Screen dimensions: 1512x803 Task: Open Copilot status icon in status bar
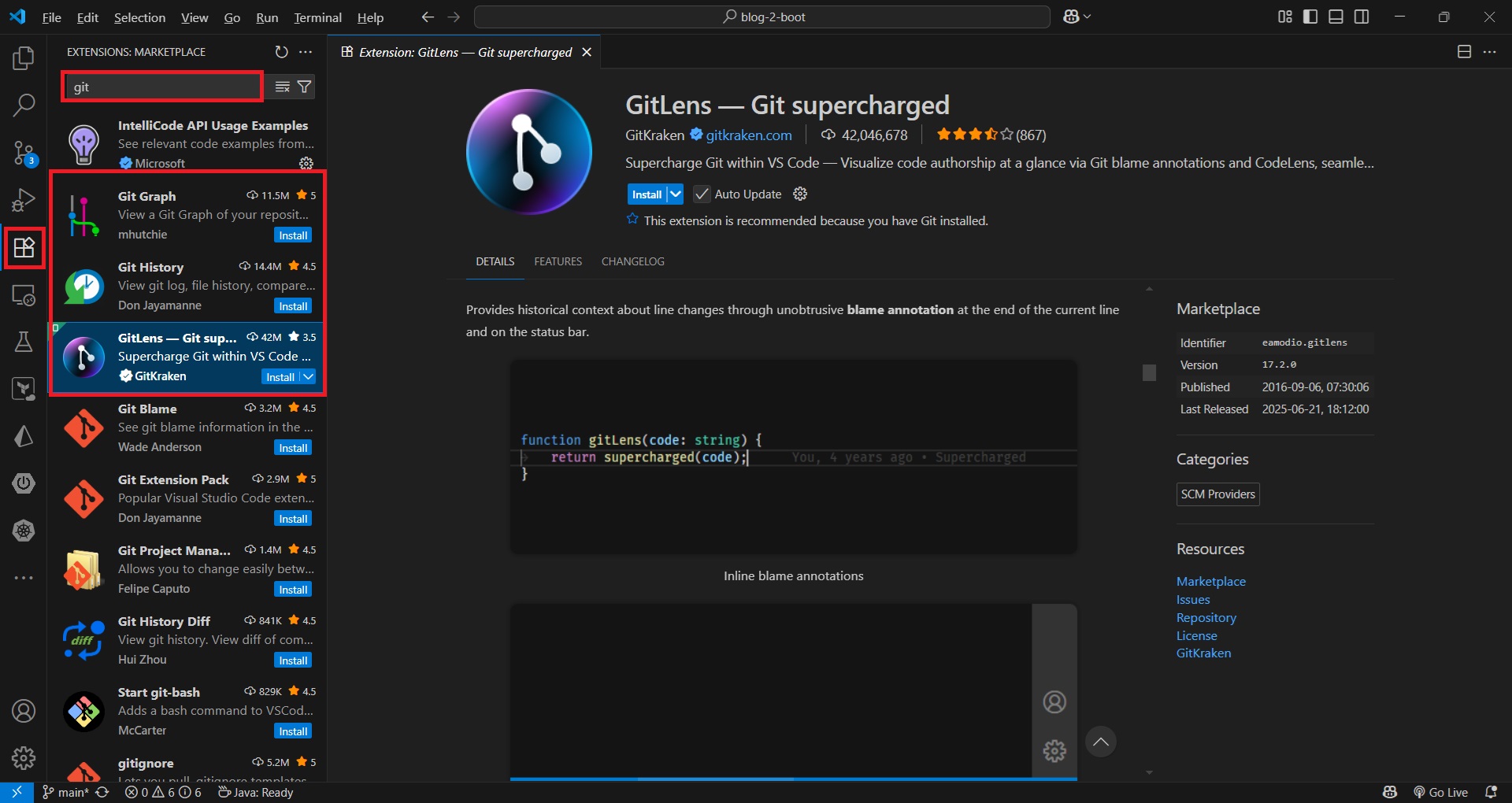[x=1390, y=792]
